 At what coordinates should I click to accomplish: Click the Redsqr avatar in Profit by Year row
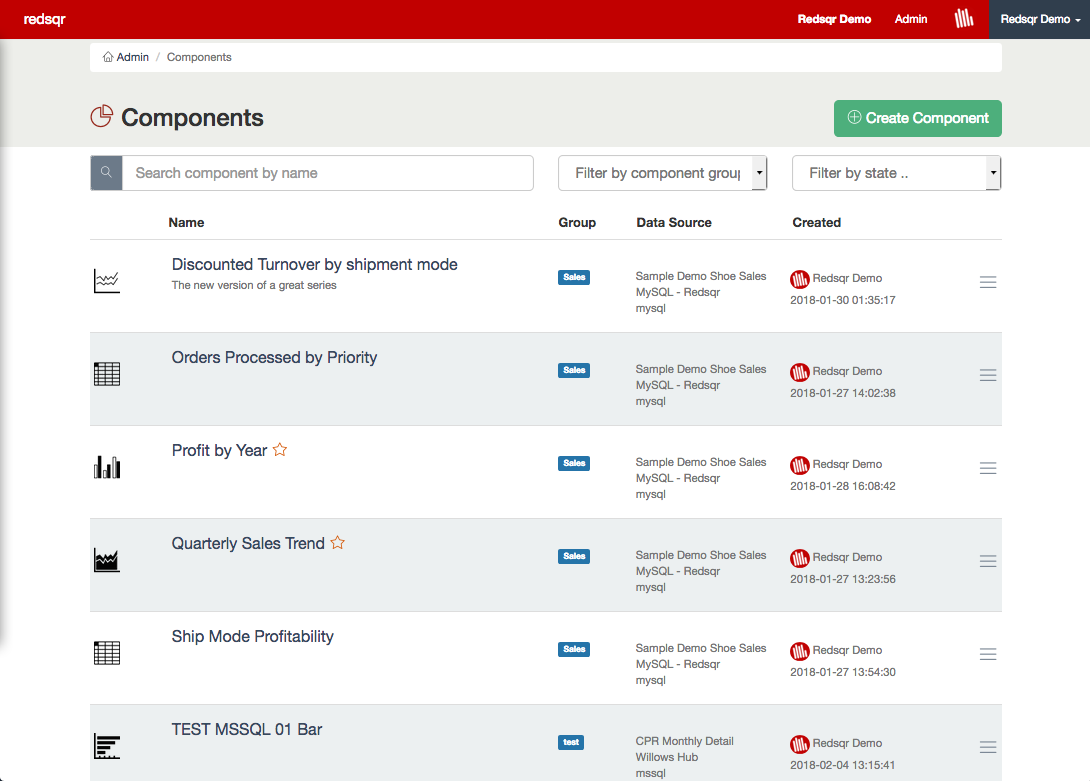point(799,465)
